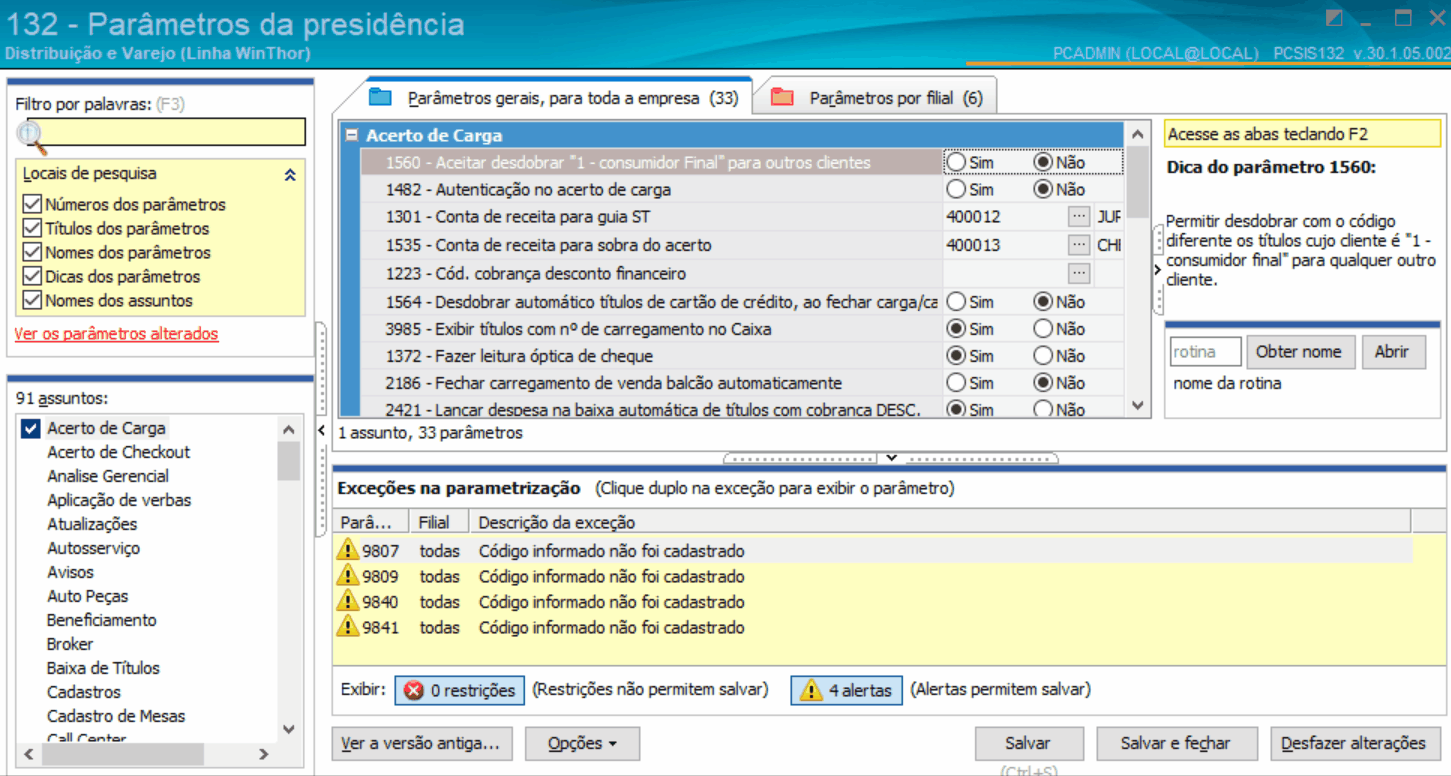The image size is (1451, 776).
Task: Click ellipsis lookup button for parameter 1223
Action: click(x=1078, y=273)
